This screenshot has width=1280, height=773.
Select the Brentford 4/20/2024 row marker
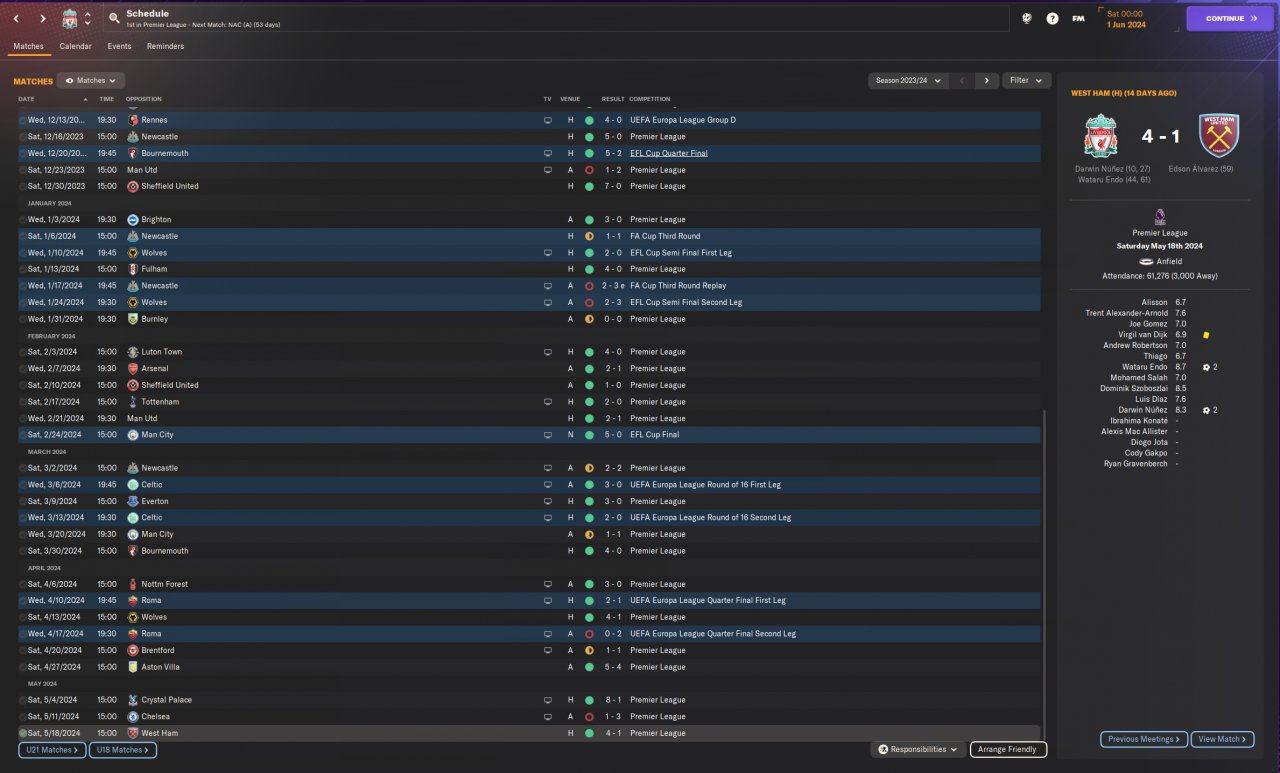(x=23, y=650)
